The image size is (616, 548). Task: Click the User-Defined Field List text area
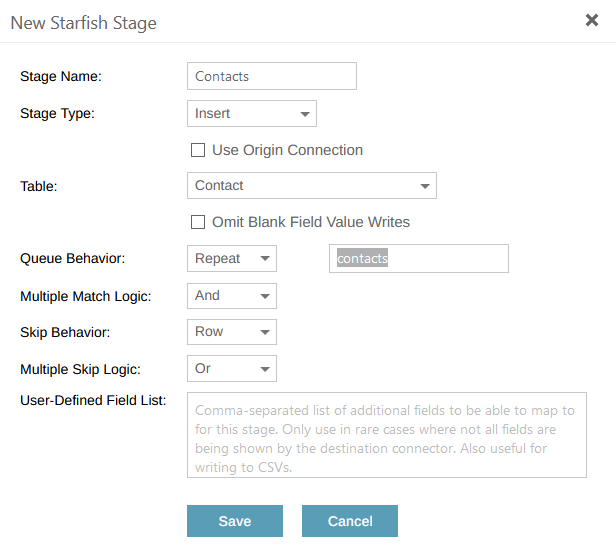tap(386, 435)
